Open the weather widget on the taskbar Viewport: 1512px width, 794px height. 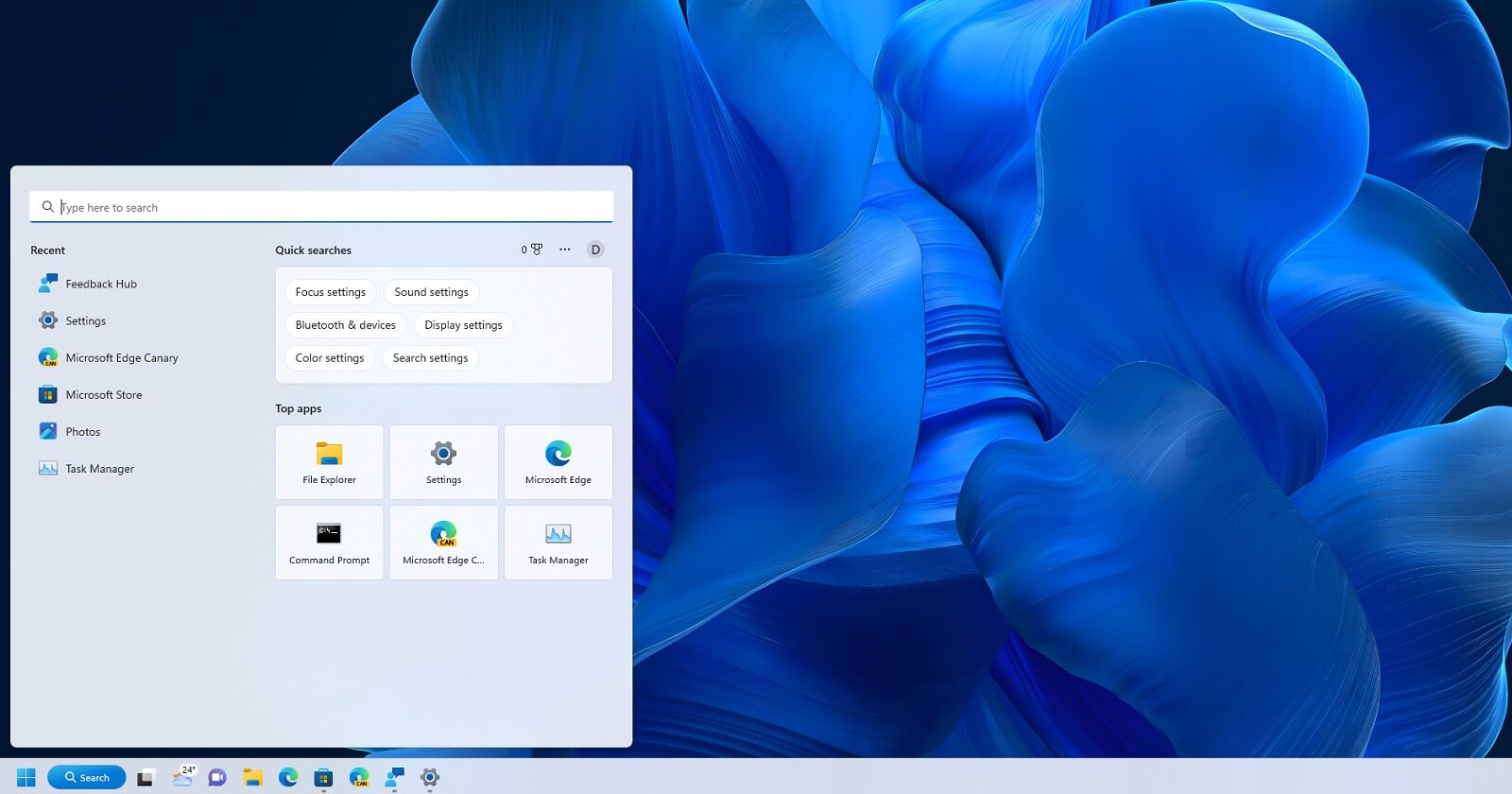click(183, 777)
